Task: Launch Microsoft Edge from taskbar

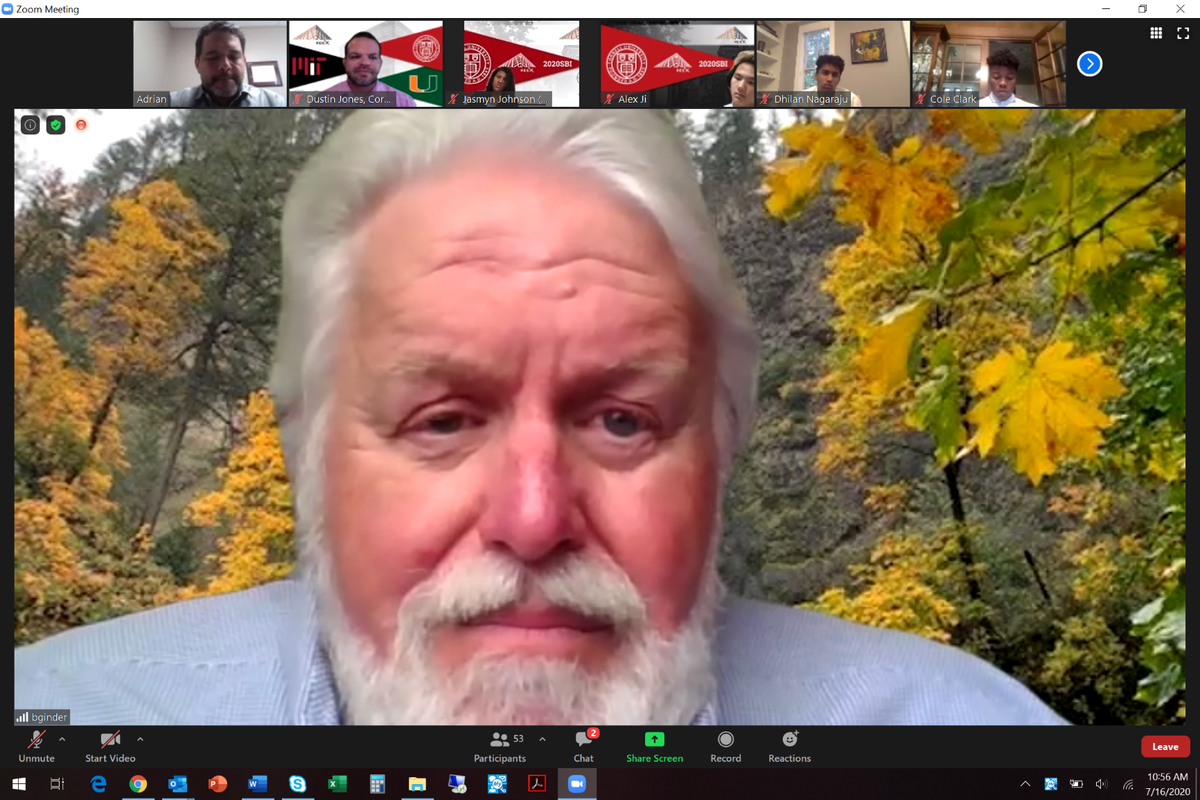Action: [x=98, y=785]
